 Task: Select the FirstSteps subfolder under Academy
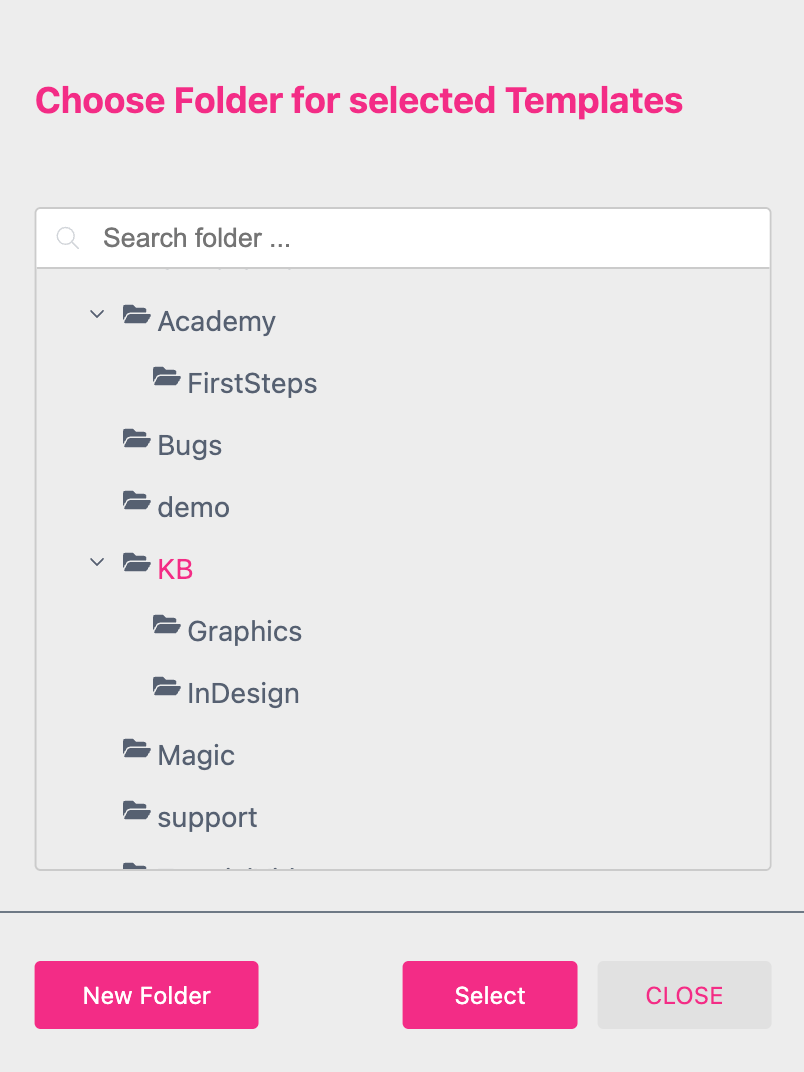click(251, 382)
